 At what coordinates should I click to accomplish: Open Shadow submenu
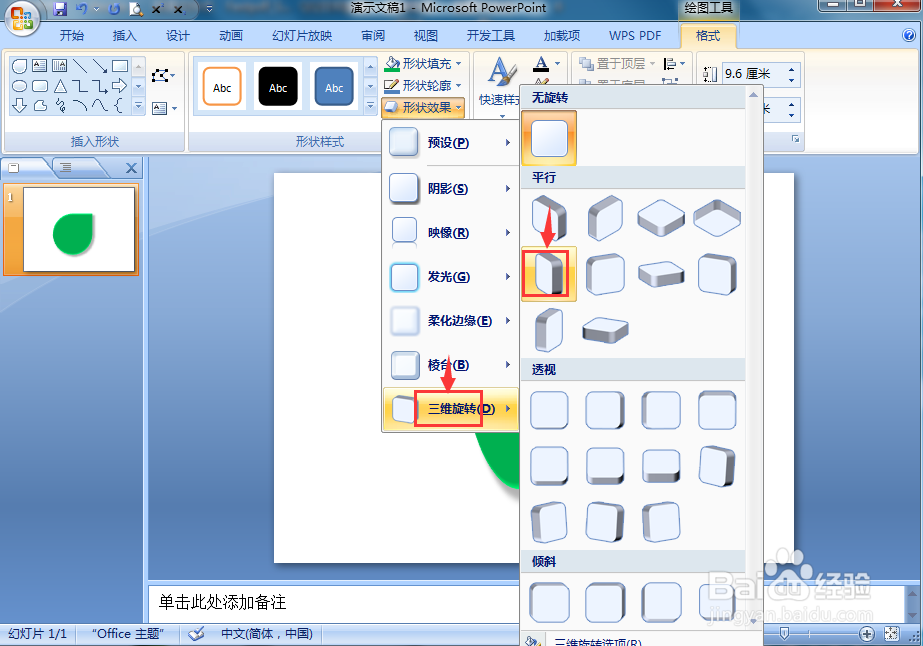[x=450, y=188]
